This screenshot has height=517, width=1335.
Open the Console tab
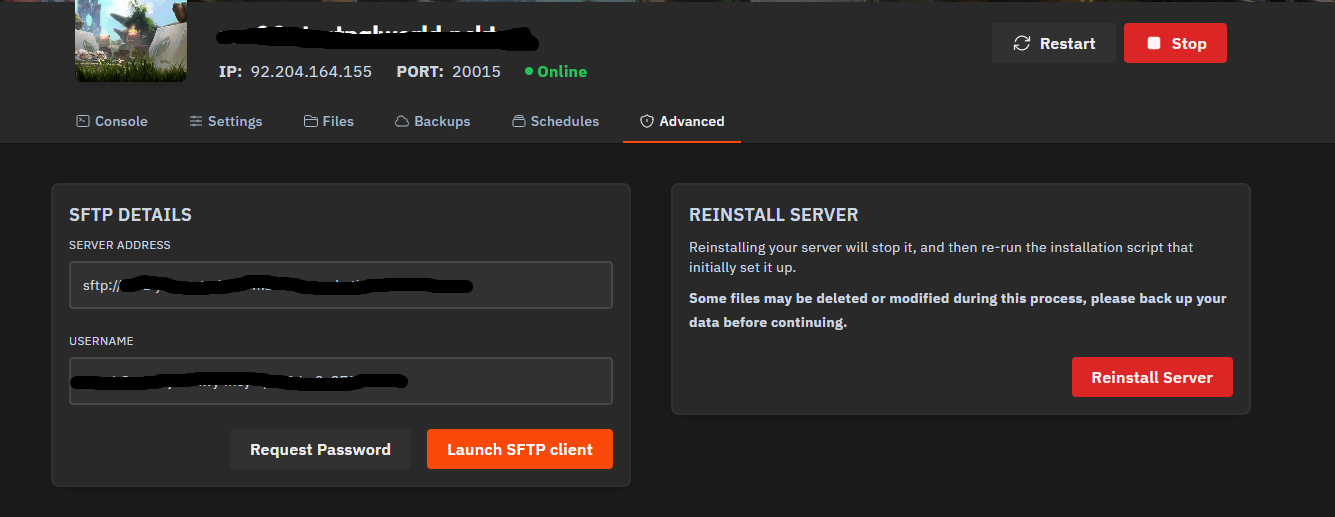pyautogui.click(x=112, y=121)
